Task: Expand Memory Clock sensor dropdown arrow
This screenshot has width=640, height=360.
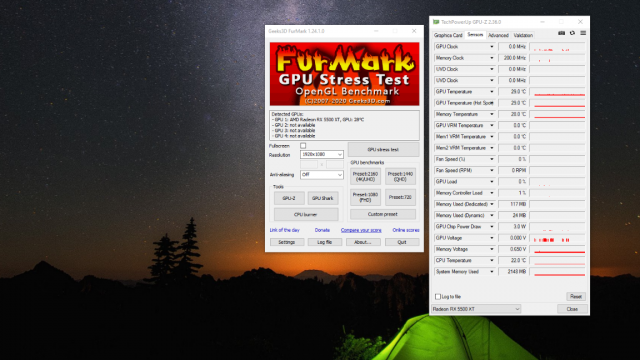Action: [x=491, y=58]
